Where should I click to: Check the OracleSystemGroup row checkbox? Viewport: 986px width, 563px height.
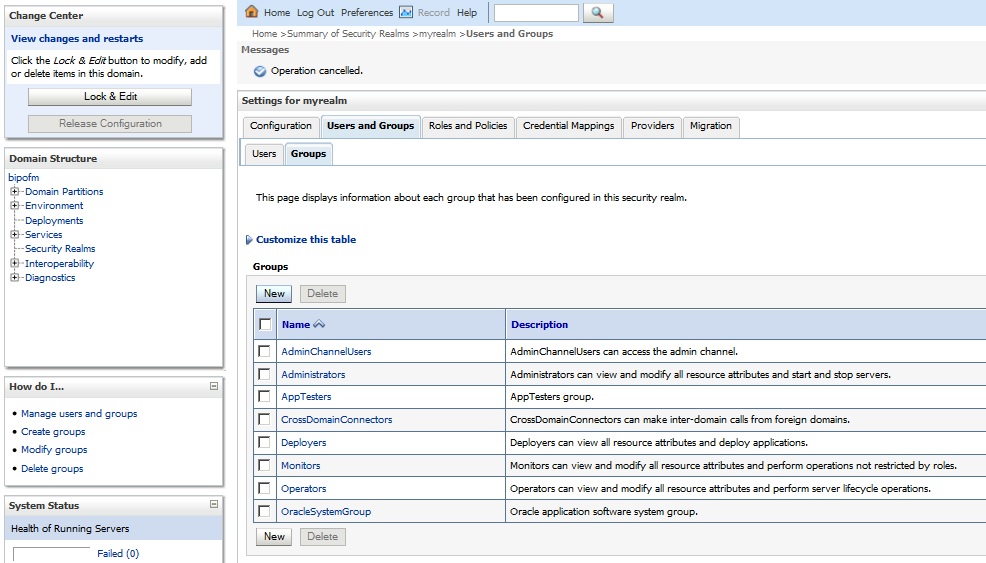coord(264,511)
